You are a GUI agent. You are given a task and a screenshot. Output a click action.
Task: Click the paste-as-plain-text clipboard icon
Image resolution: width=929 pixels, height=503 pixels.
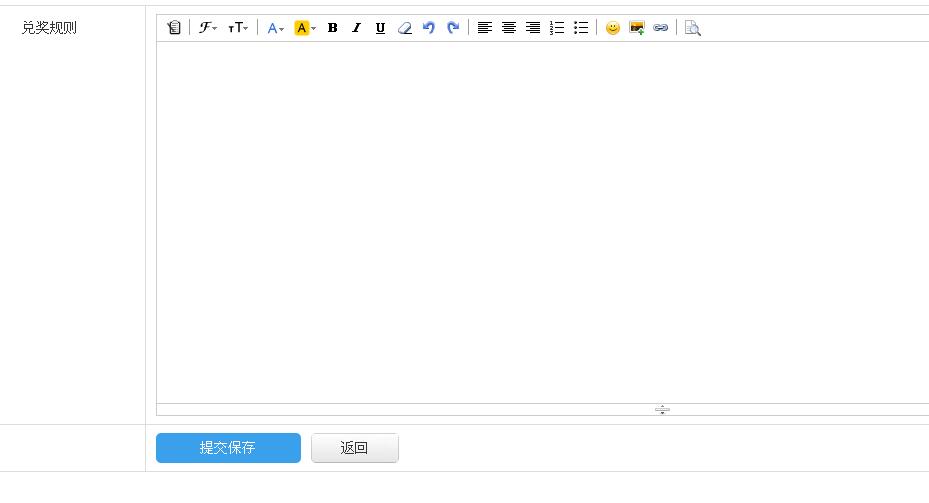click(x=174, y=28)
